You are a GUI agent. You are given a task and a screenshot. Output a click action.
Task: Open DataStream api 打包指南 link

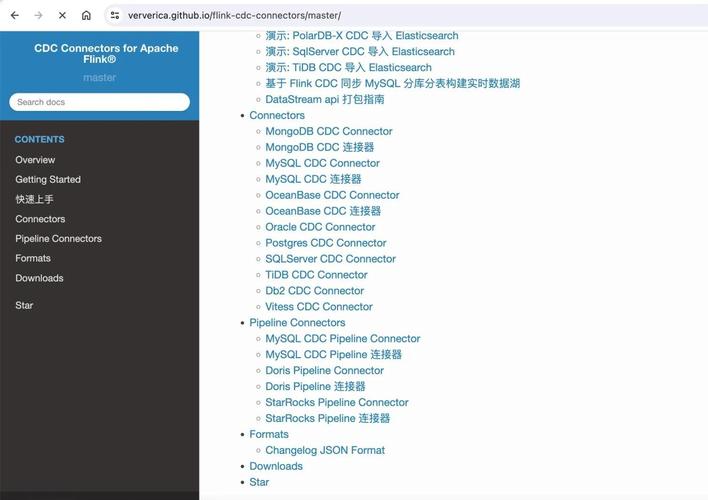(x=325, y=99)
